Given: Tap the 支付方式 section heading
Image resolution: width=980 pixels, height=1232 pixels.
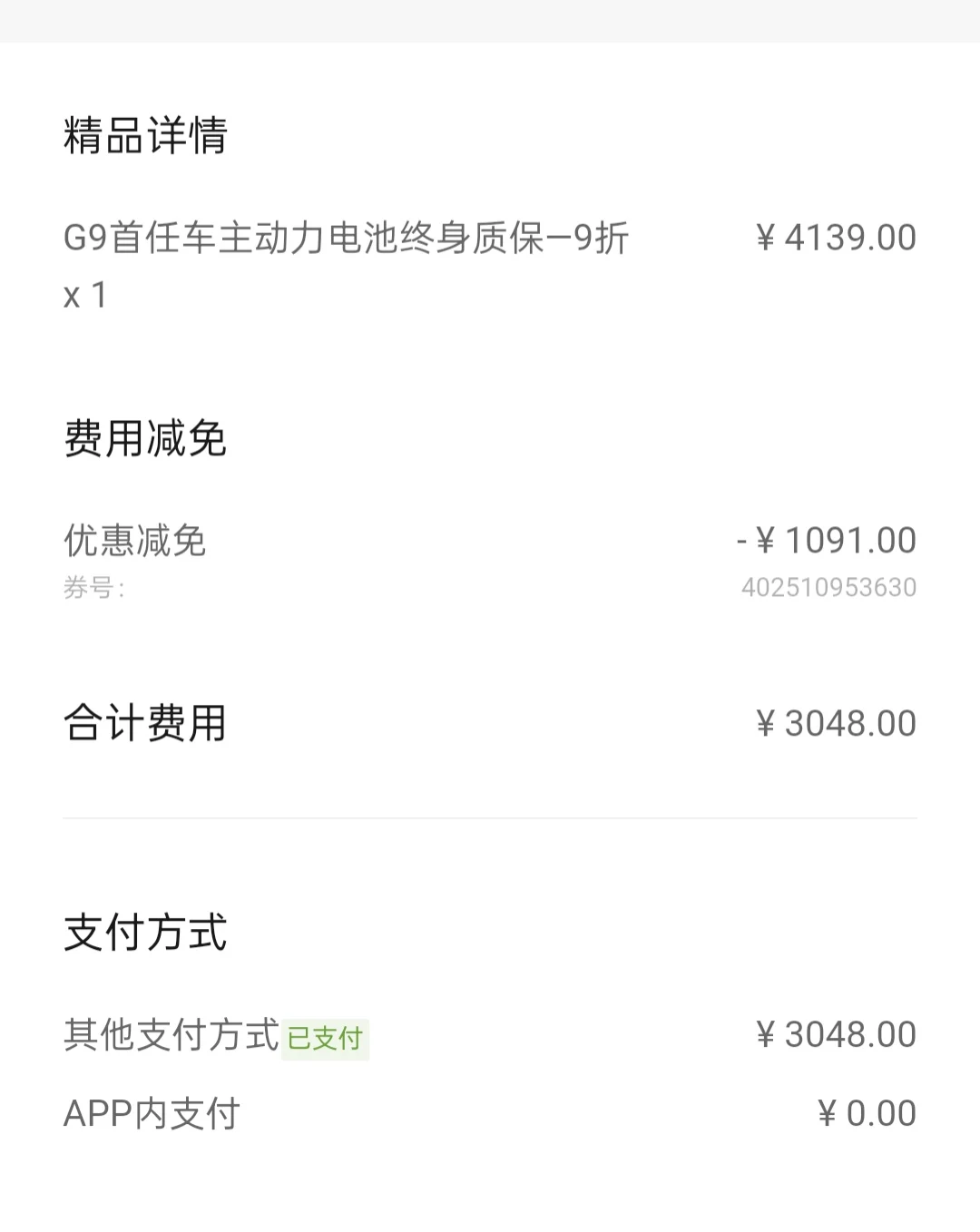Looking at the screenshot, I should coord(145,933).
